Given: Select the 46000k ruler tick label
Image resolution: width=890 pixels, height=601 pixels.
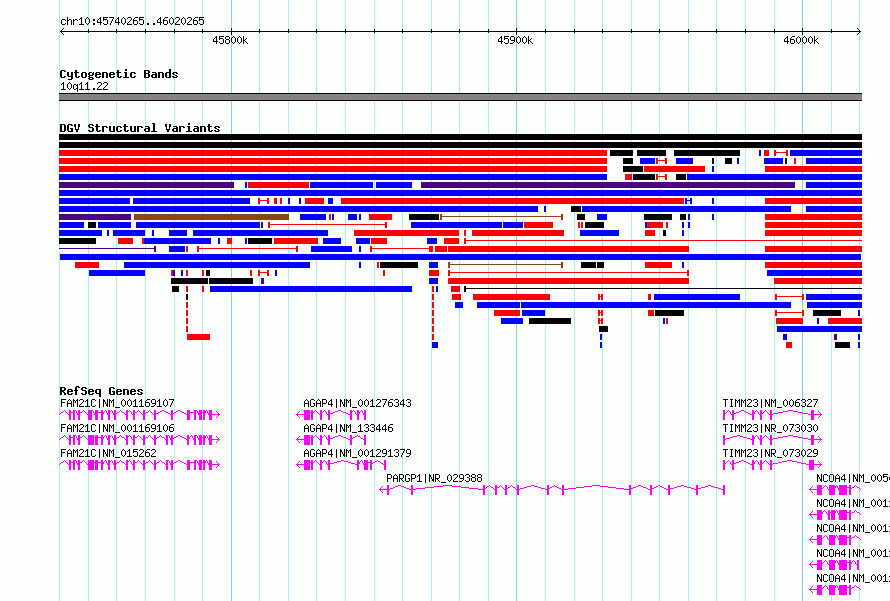Looking at the screenshot, I should (801, 40).
